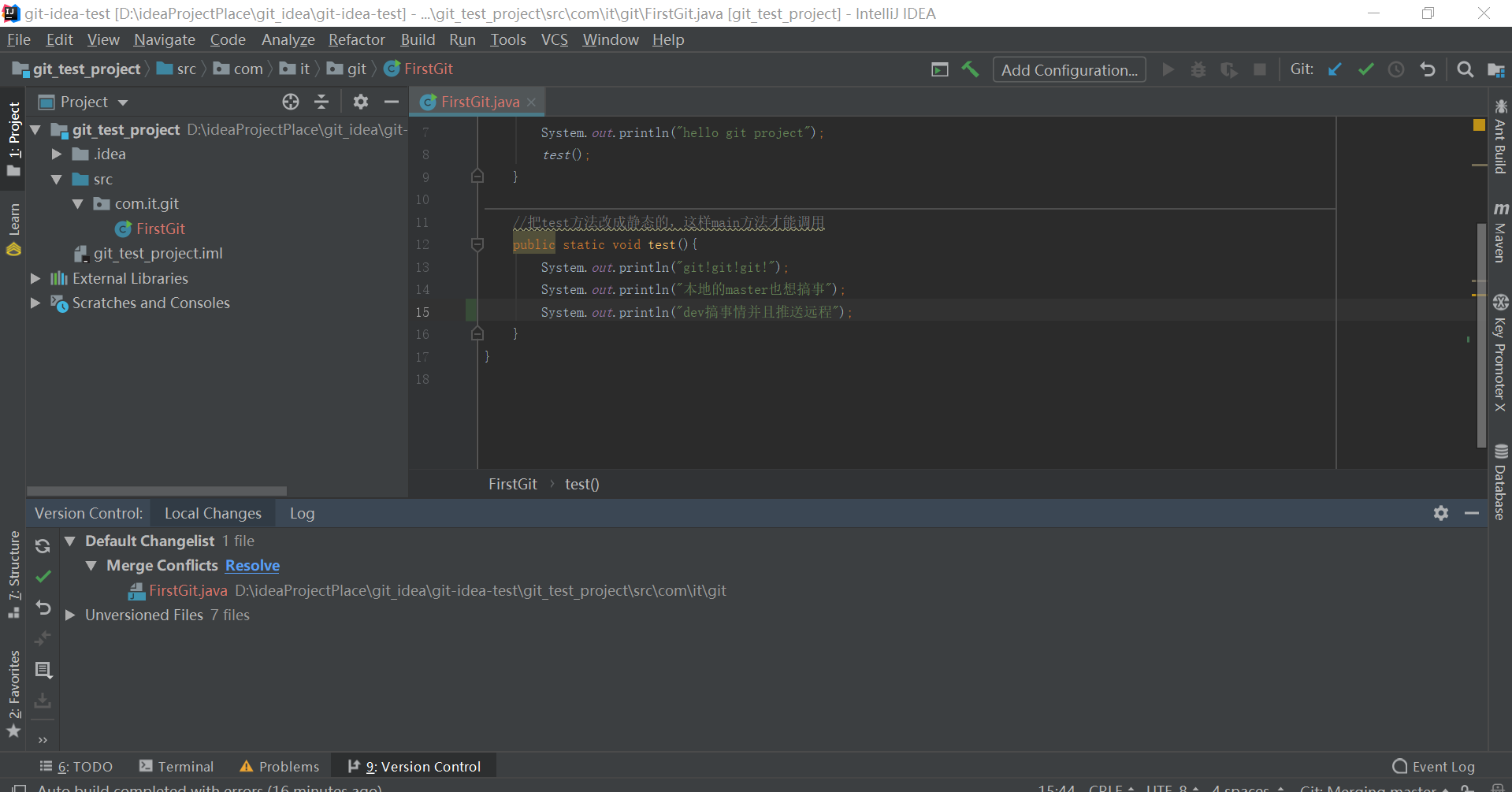Click the Resolve link

coord(252,566)
